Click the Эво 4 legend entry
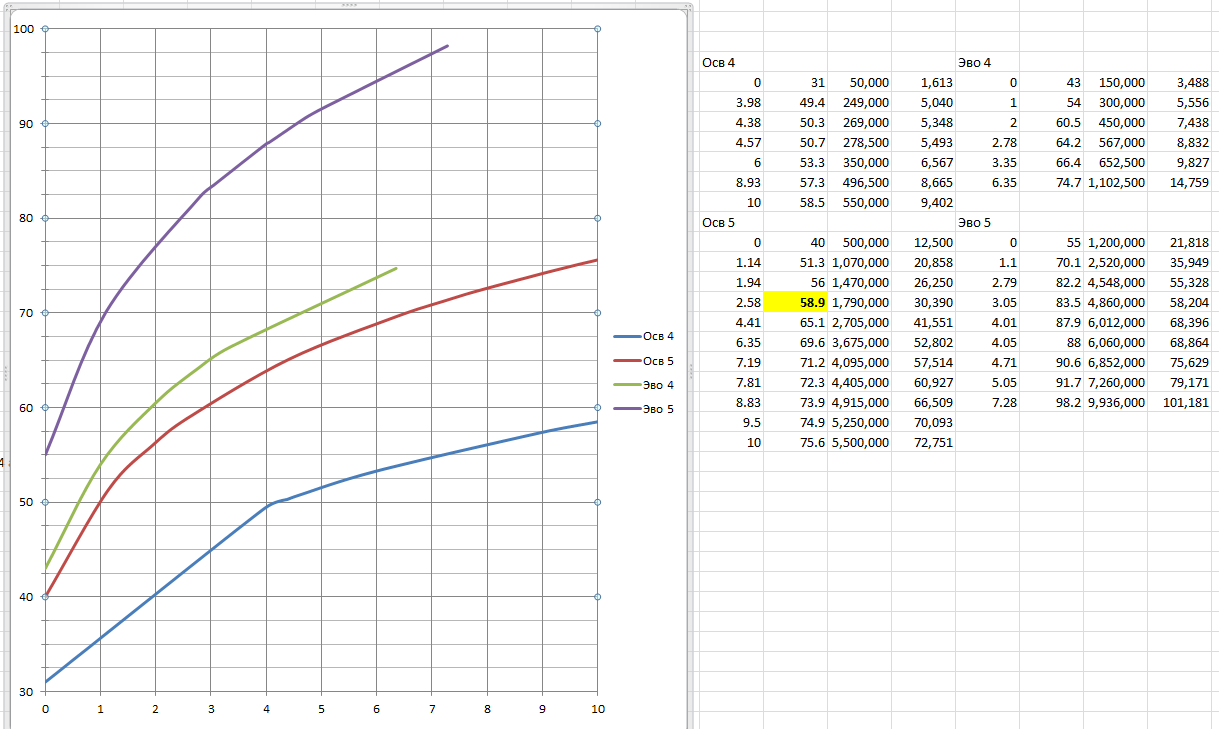1219x729 pixels. point(644,385)
